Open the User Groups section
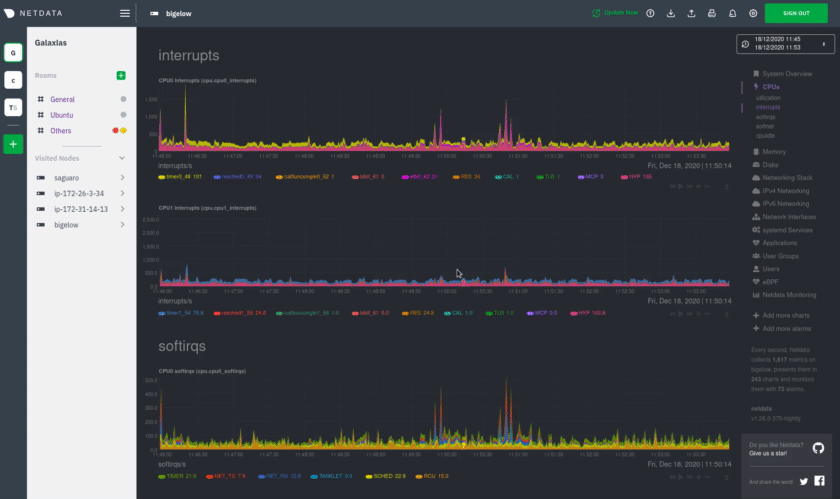 pos(780,256)
